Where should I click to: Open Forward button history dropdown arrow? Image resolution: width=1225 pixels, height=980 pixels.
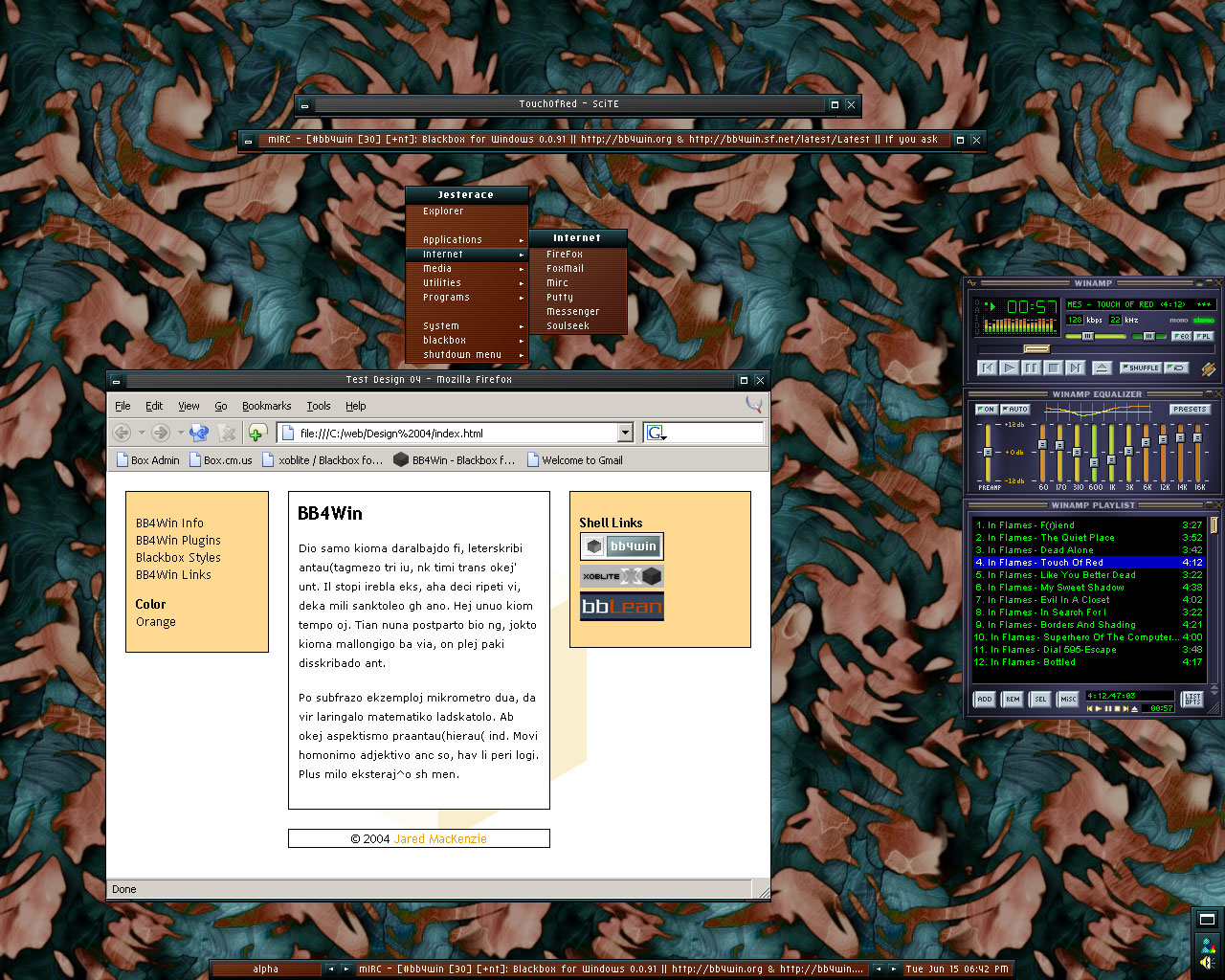coord(181,433)
